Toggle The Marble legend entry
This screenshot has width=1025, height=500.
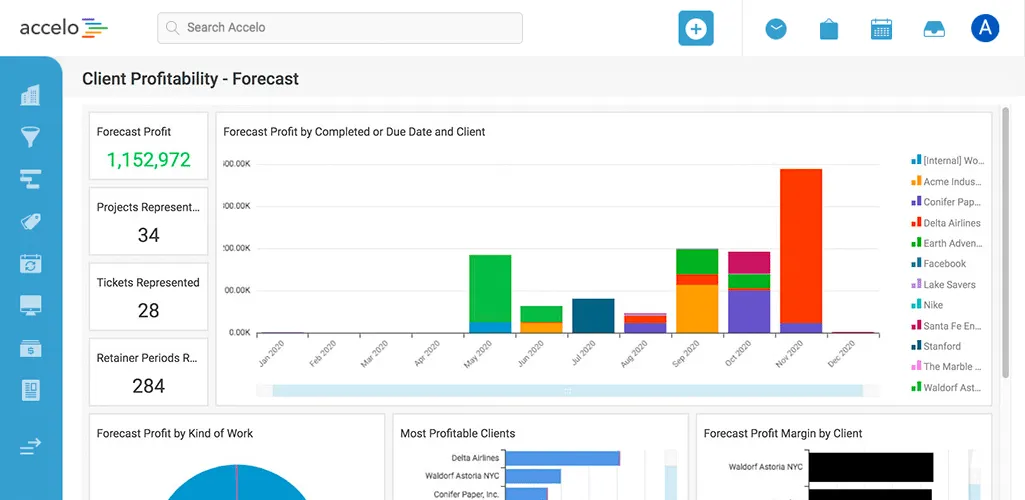click(x=947, y=367)
